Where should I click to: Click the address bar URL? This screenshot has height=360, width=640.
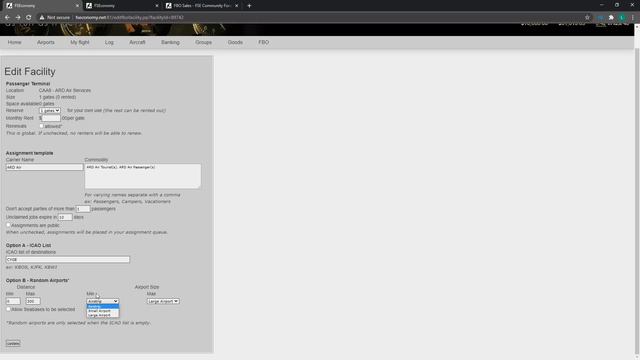(129, 18)
